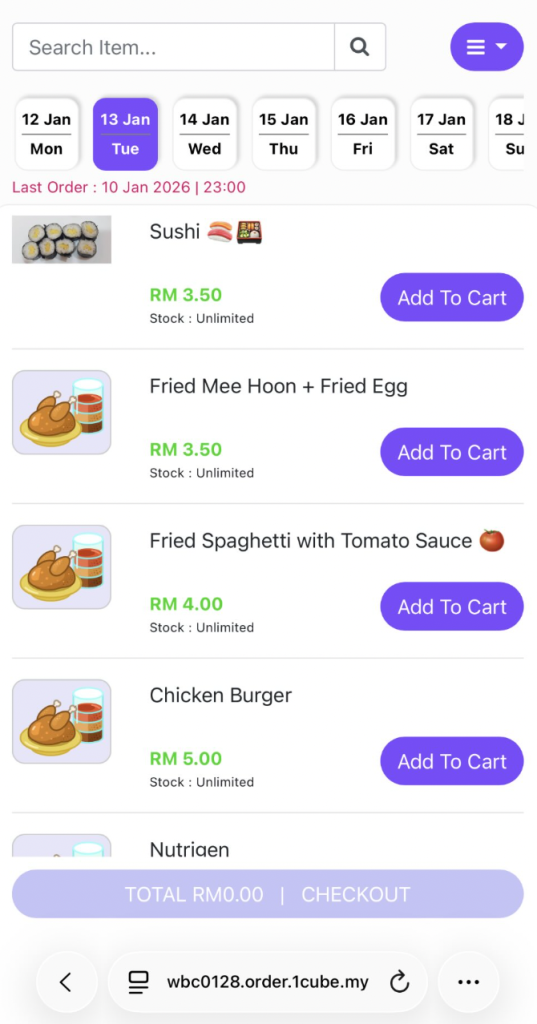Open the purple hamburger menu dropdown
This screenshot has height=1024, width=537.
(x=487, y=47)
